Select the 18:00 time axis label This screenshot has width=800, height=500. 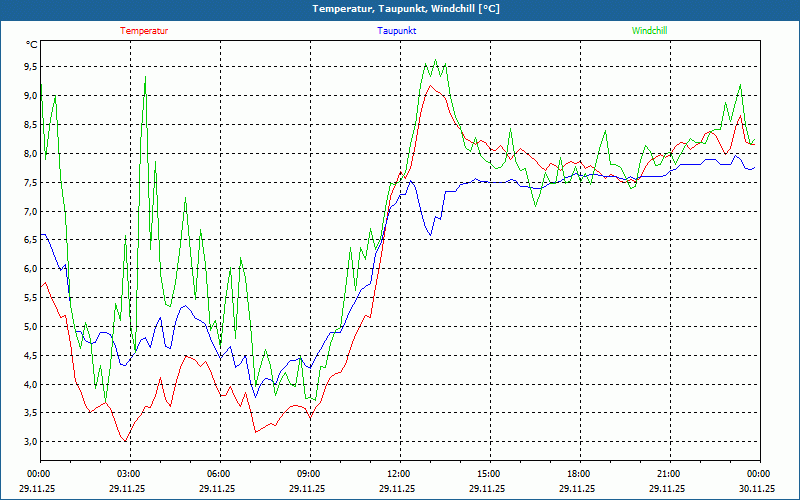point(578,474)
